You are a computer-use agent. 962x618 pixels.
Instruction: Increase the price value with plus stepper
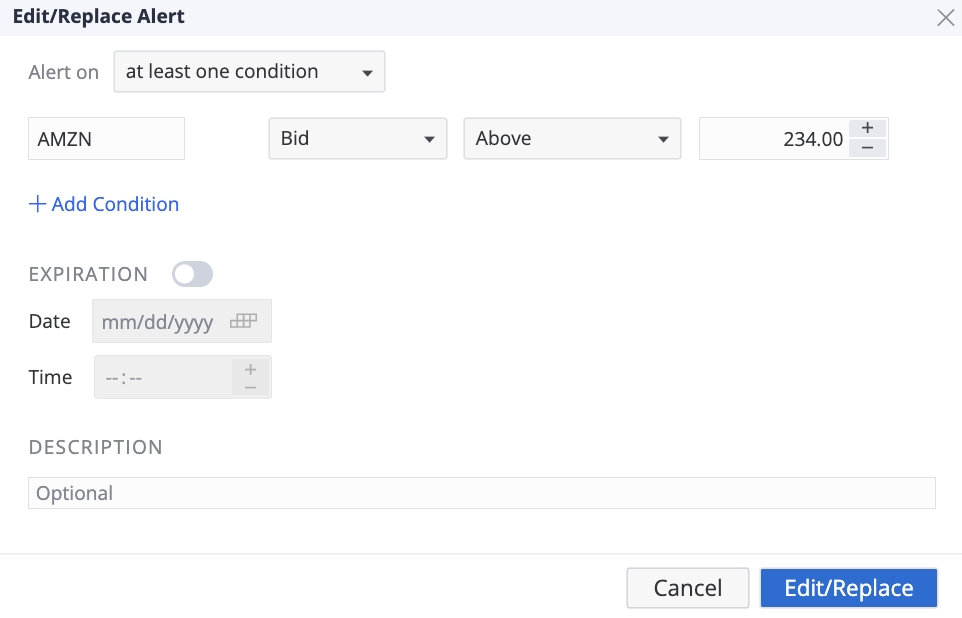click(x=867, y=128)
